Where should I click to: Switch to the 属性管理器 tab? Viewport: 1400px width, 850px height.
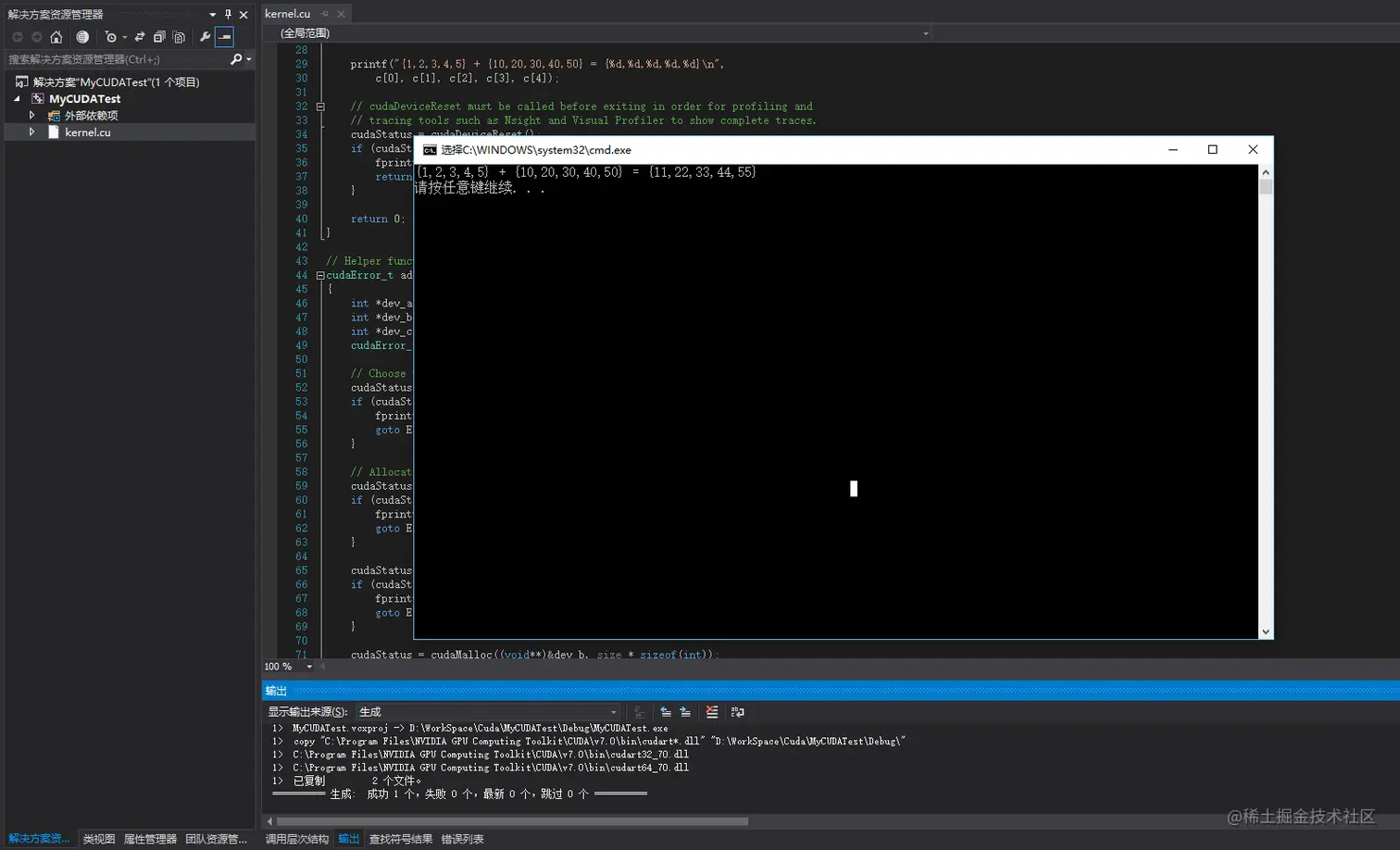pos(150,839)
